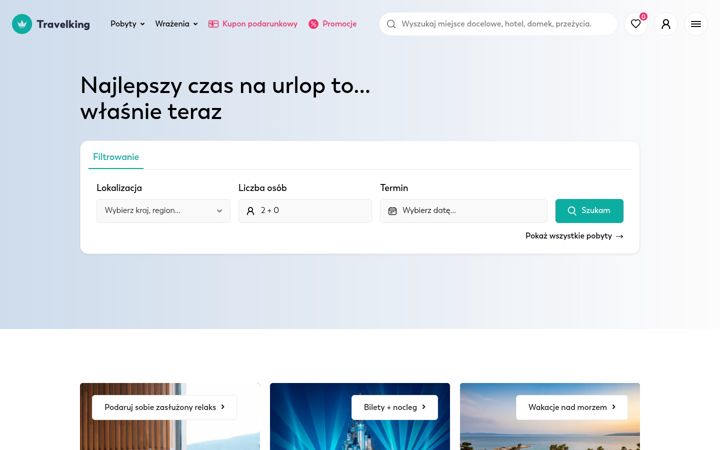
Task: Click the magnifier icon in the search bar
Action: (x=391, y=24)
